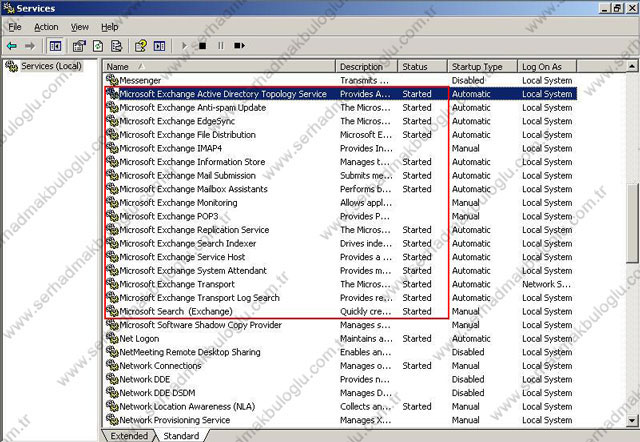Image resolution: width=640 pixels, height=442 pixels.
Task: Click the Pause Service icon
Action: click(x=221, y=46)
